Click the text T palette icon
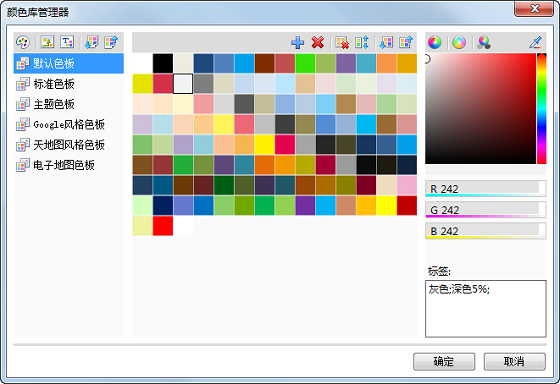The height and width of the screenshot is (384, 560). [67, 42]
